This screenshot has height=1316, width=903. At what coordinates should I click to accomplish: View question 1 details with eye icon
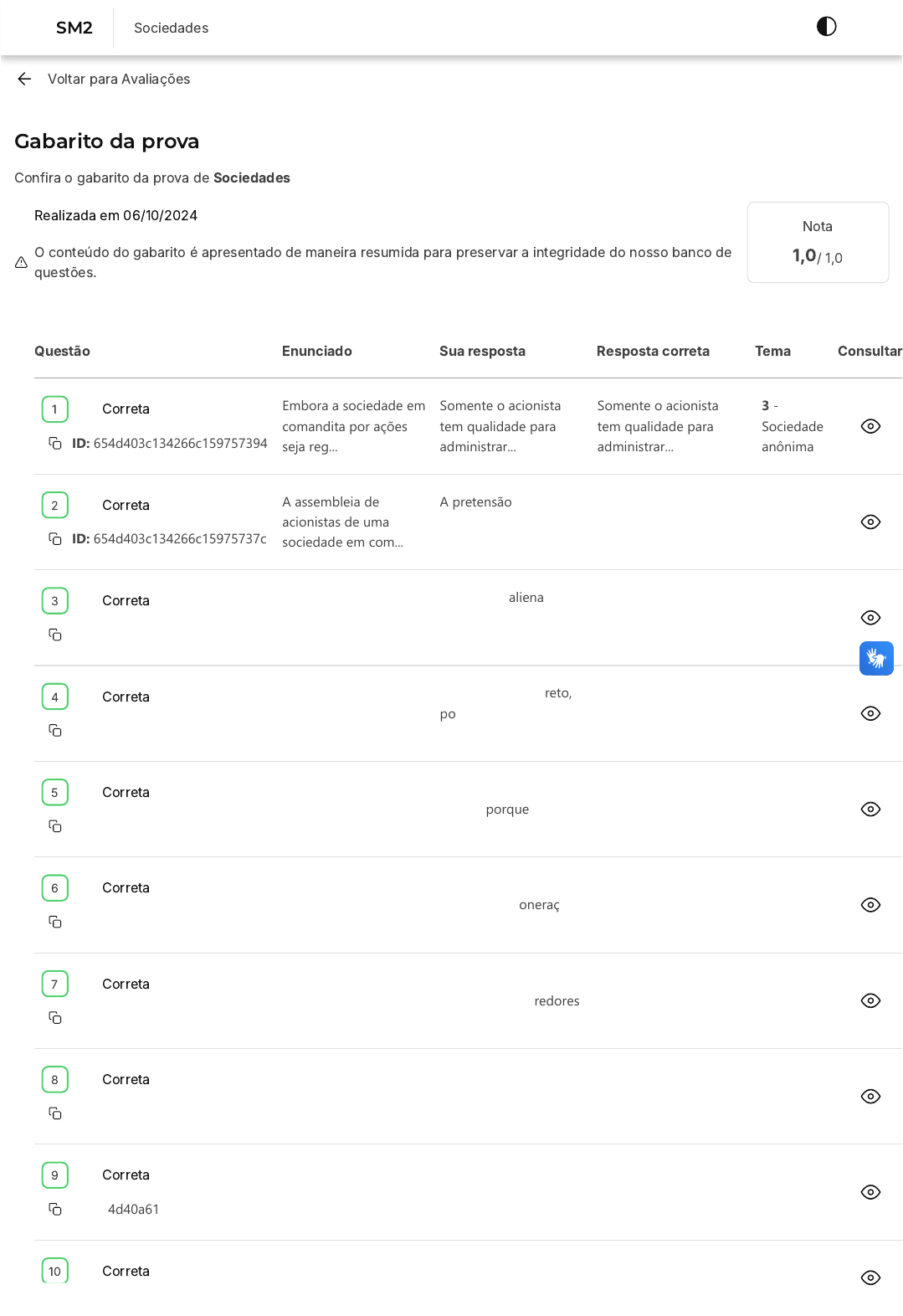[x=870, y=426]
